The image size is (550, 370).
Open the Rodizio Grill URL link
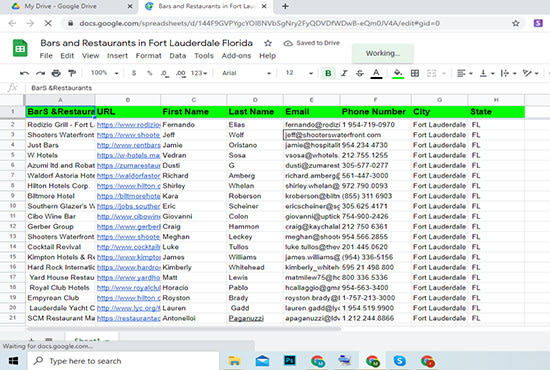click(128, 125)
